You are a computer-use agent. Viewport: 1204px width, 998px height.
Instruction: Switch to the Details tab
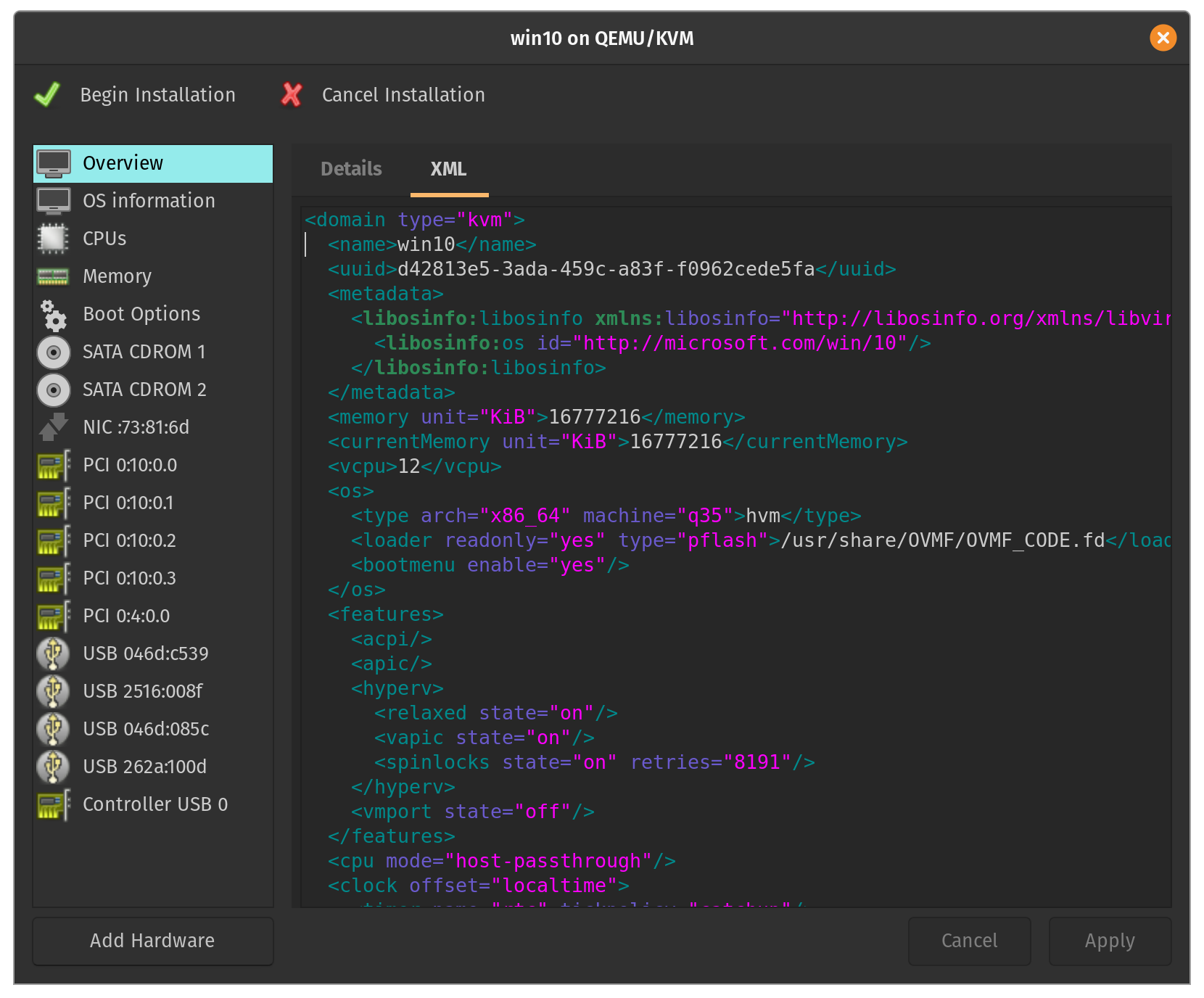pyautogui.click(x=351, y=169)
